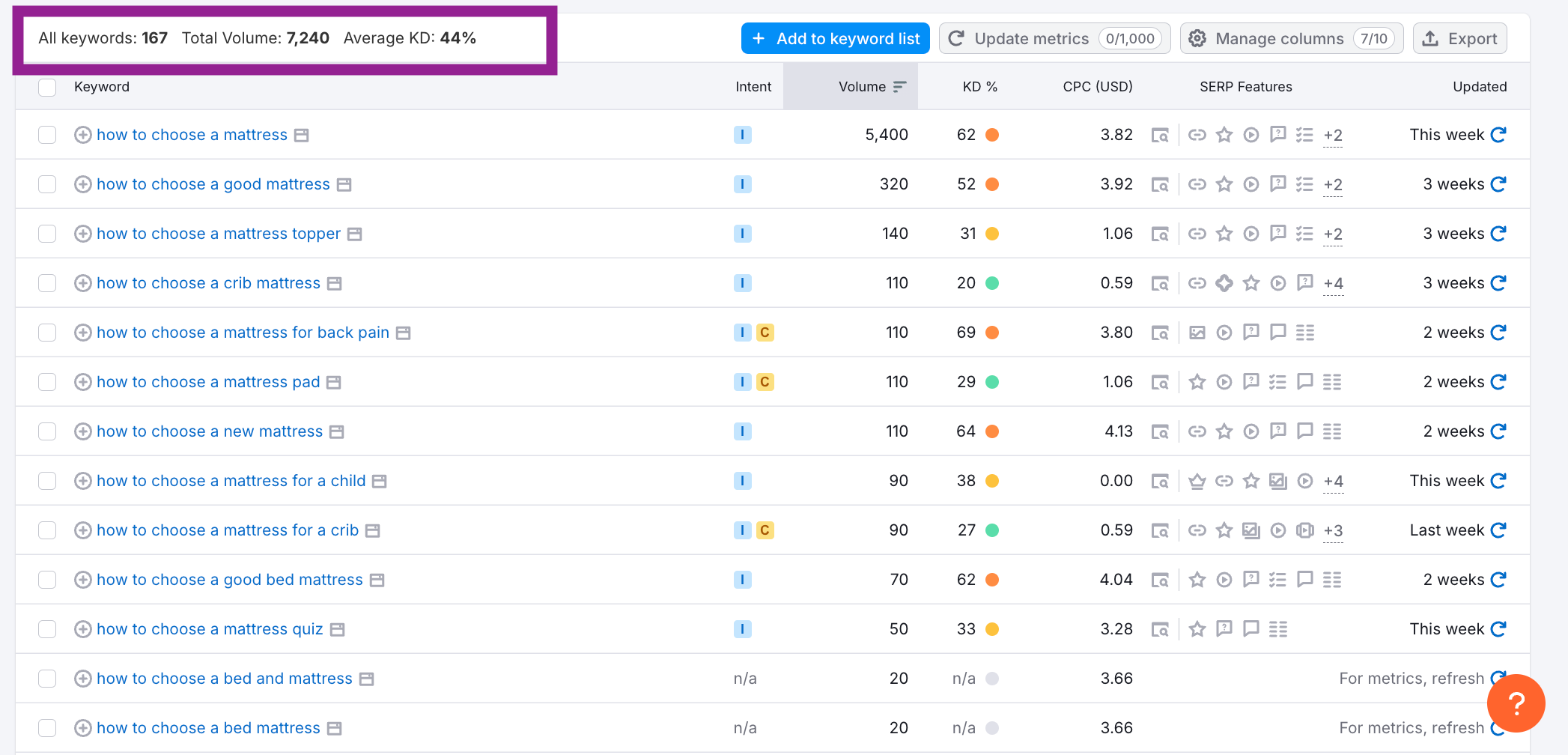Expand the '+4' SERP features for crib mattress row
The width and height of the screenshot is (1568, 755).
point(1333,284)
